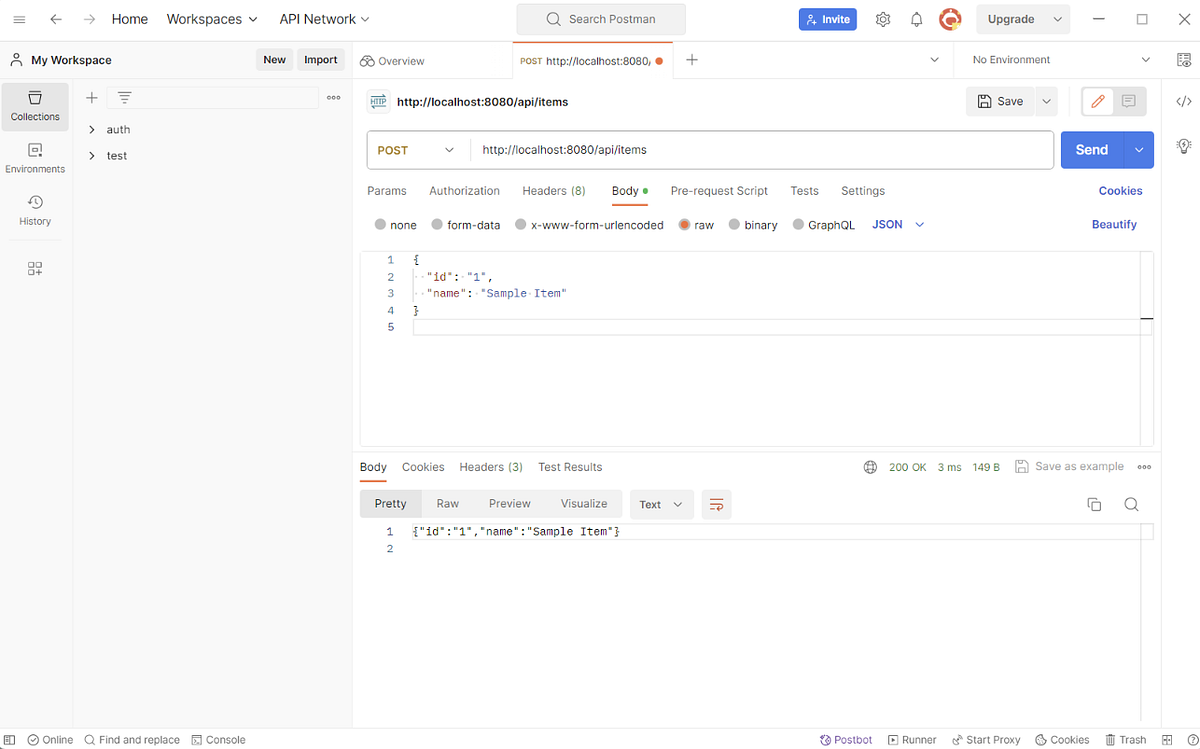Open the POST method dropdown
The height and width of the screenshot is (749, 1200).
click(x=417, y=149)
